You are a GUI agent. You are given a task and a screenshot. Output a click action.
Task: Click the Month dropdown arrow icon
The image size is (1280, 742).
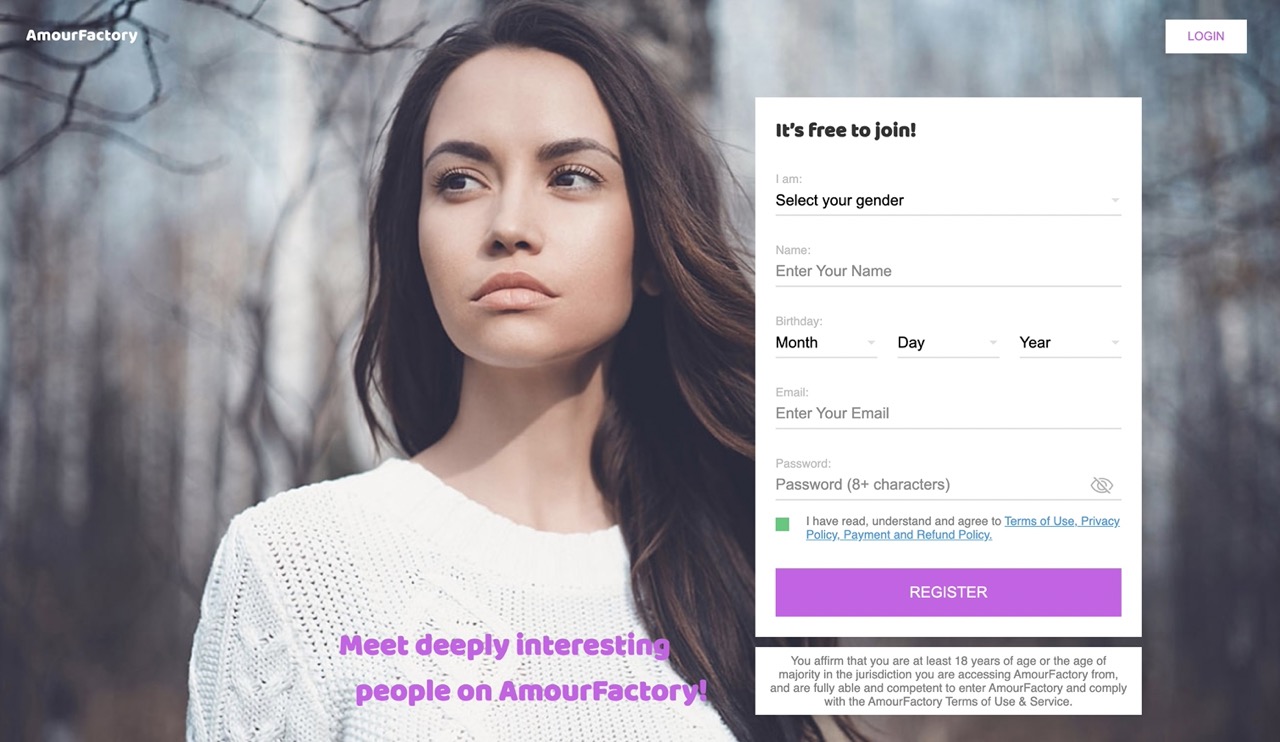tap(871, 343)
